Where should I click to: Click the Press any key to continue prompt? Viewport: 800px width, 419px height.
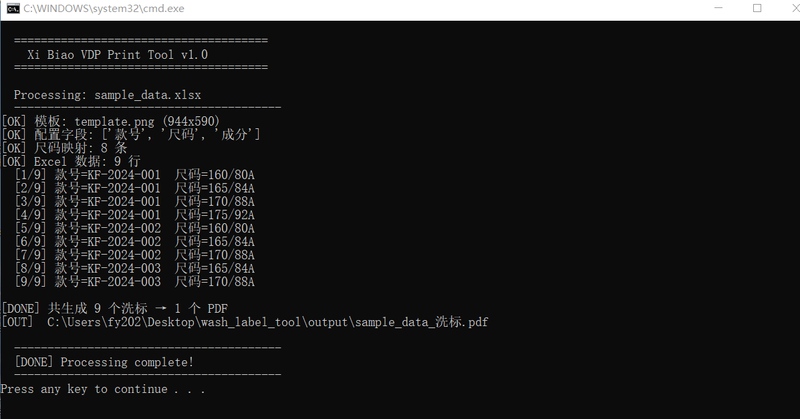(103, 389)
